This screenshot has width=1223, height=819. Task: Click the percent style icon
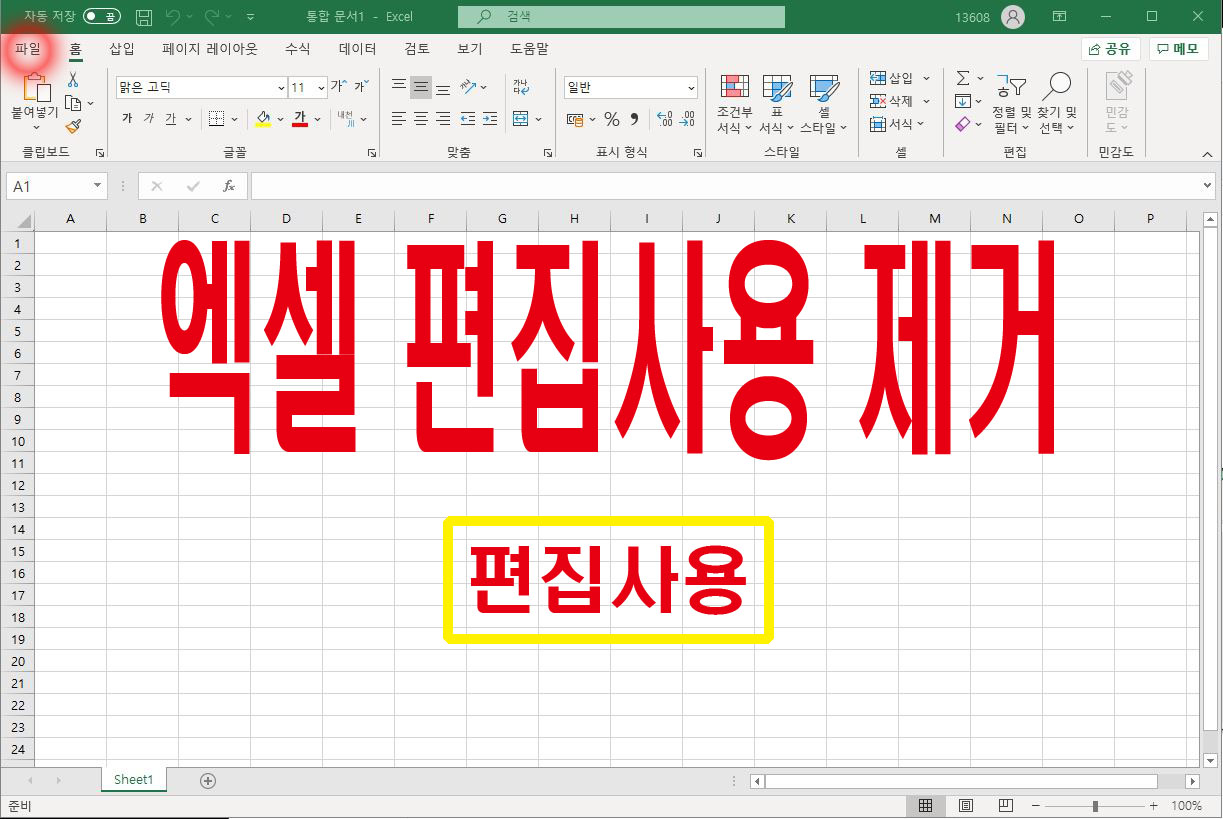click(612, 120)
